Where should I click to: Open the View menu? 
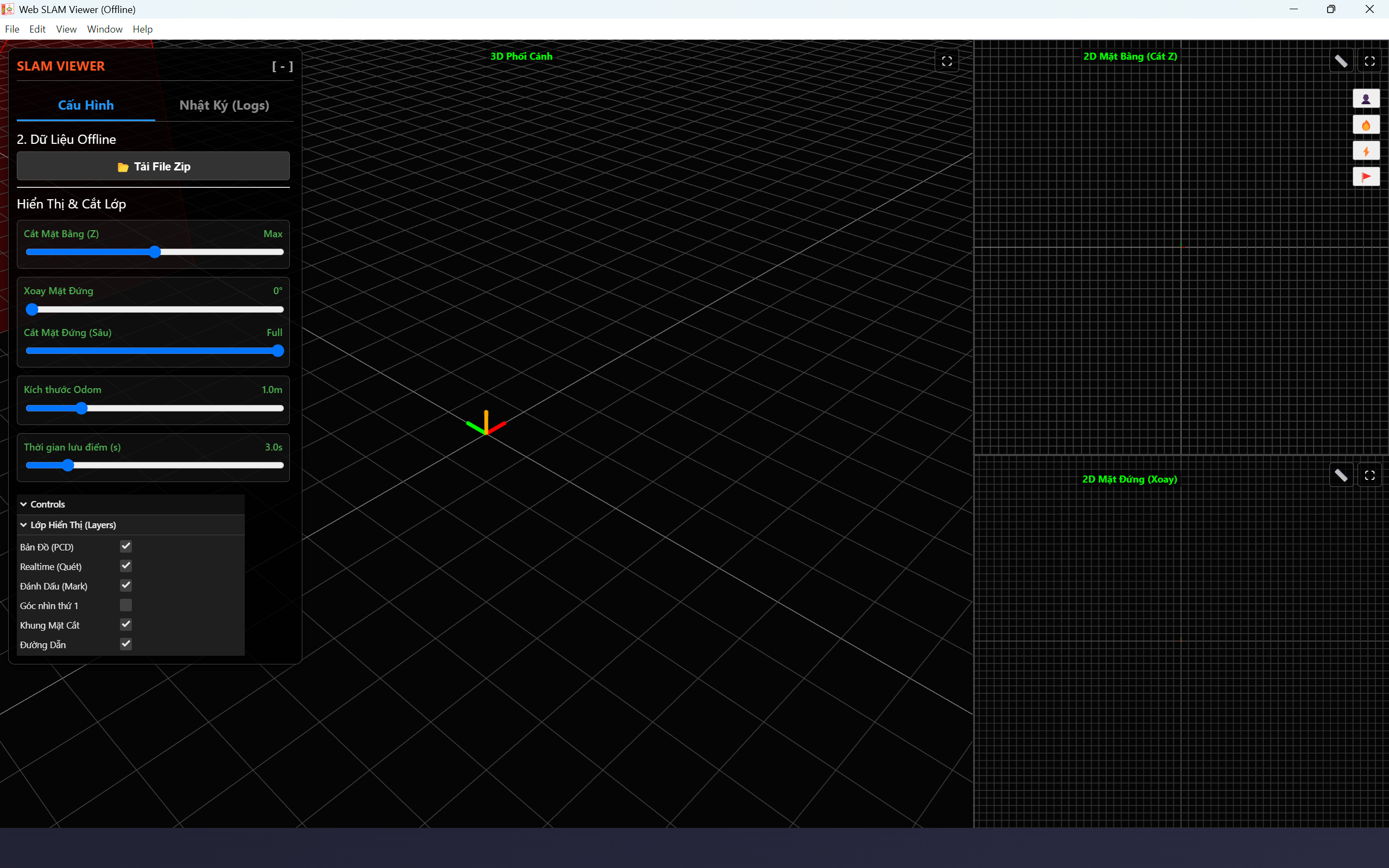(66, 29)
